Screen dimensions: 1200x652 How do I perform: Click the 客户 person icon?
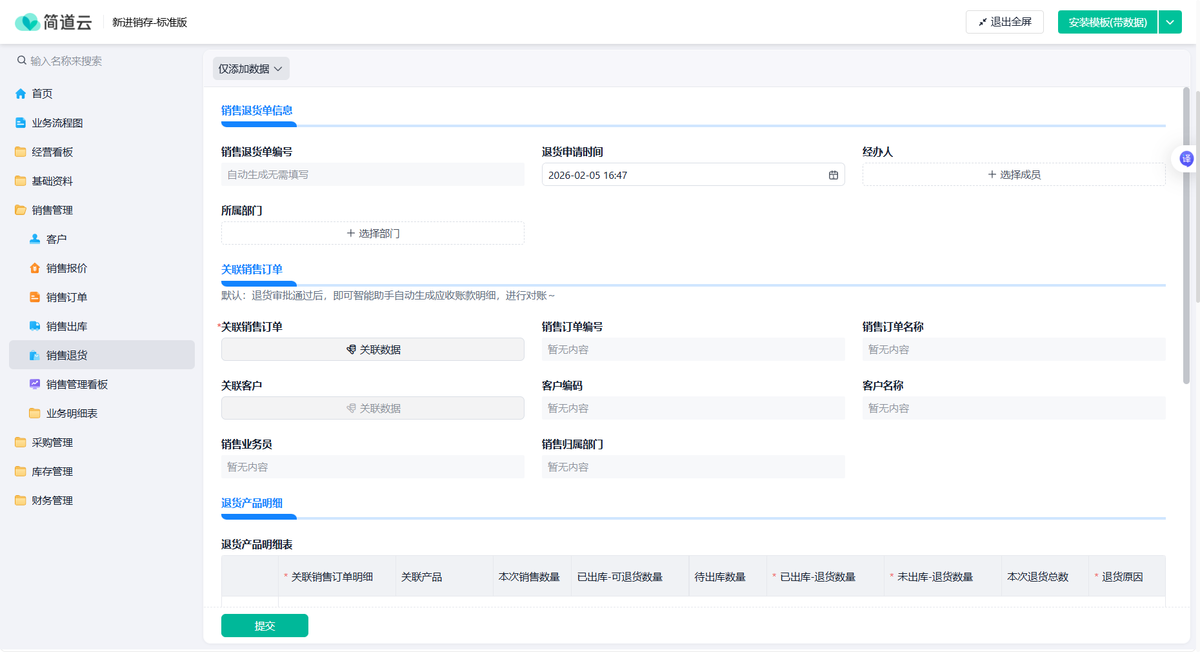coord(35,239)
